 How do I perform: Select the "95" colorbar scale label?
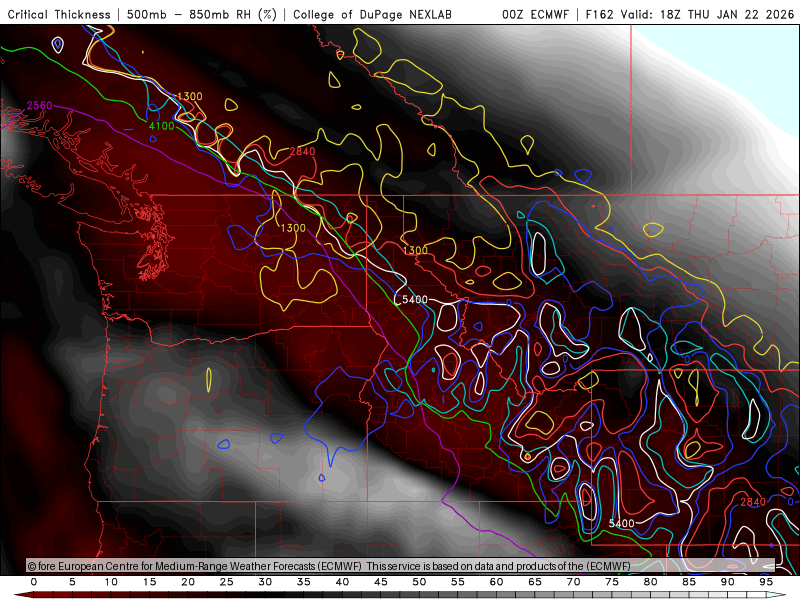766,582
